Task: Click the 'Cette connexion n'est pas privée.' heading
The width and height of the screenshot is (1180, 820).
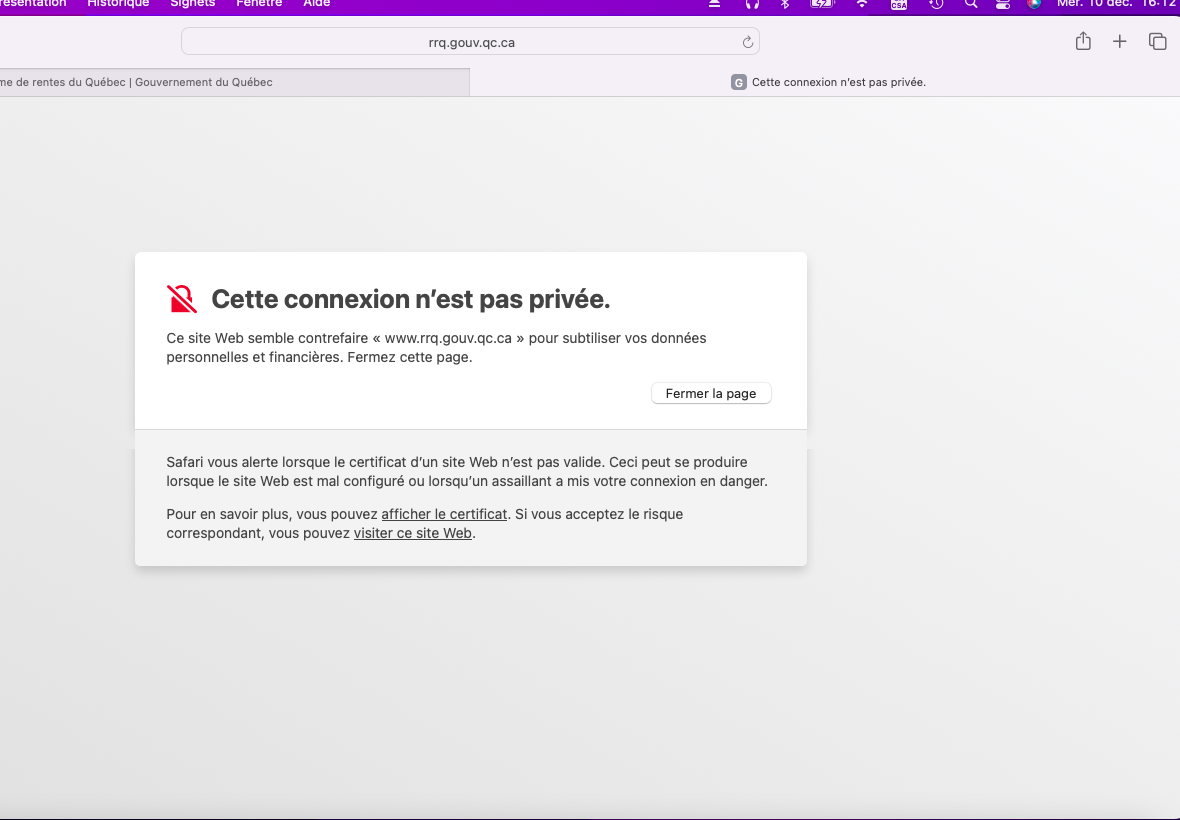Action: pos(411,299)
